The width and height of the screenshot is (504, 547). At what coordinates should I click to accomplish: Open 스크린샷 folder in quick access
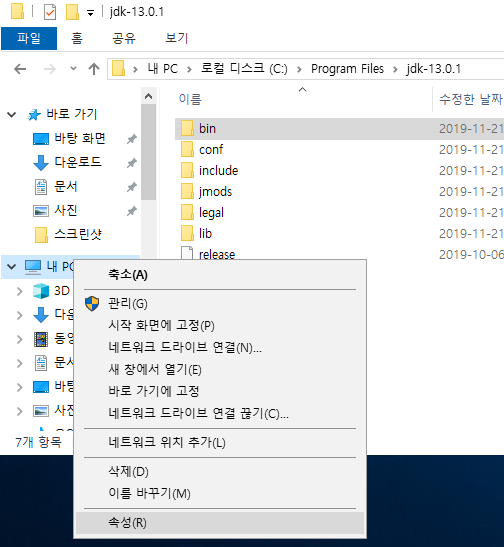(78, 234)
